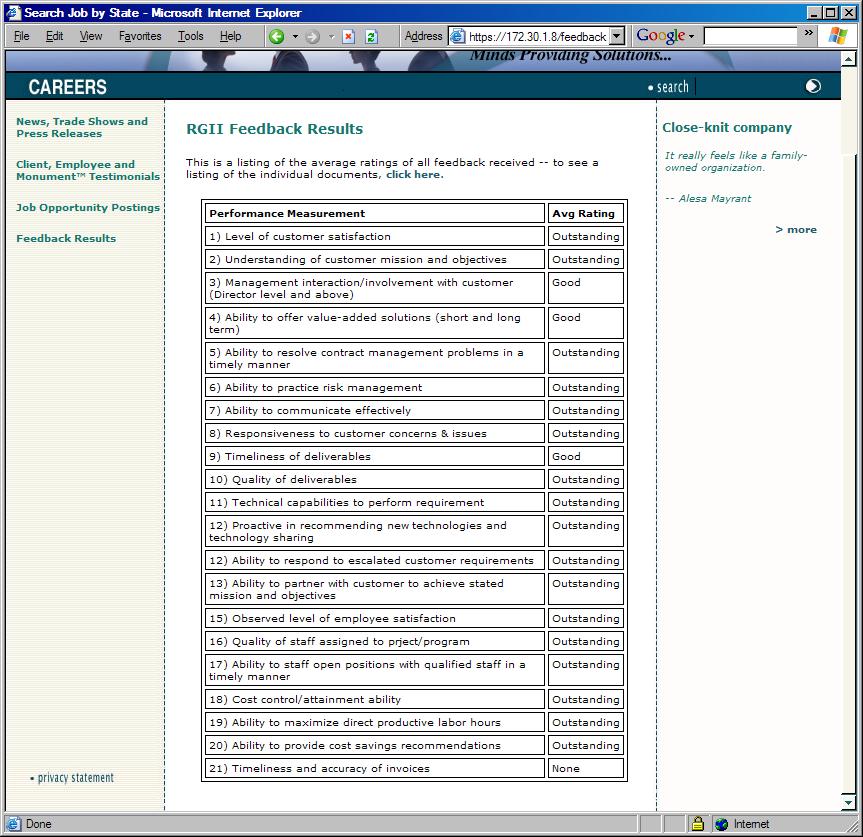
Task: Expand the toolbar overflow chevron
Action: click(808, 33)
